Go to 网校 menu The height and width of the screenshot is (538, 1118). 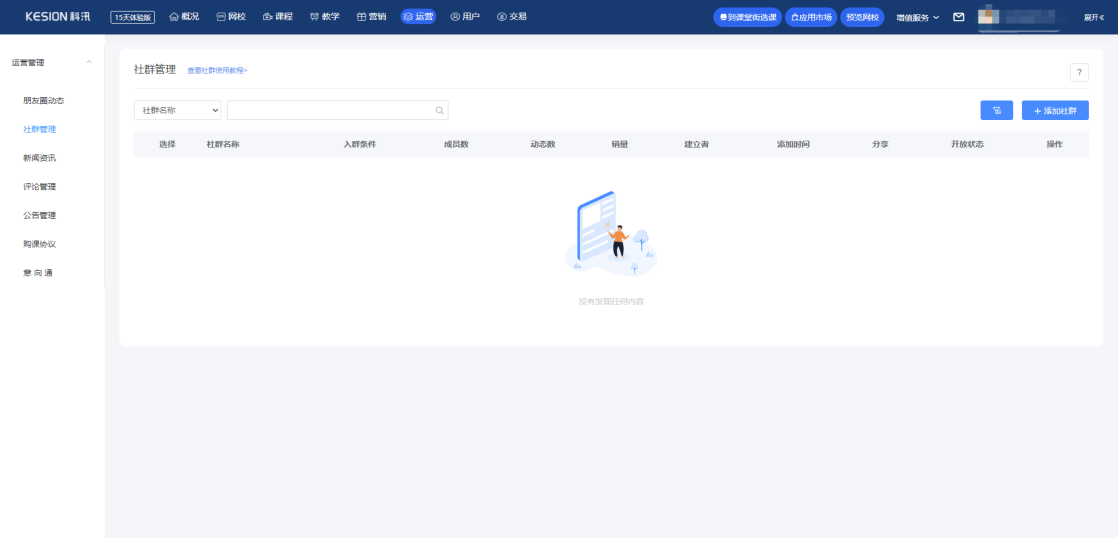(231, 16)
